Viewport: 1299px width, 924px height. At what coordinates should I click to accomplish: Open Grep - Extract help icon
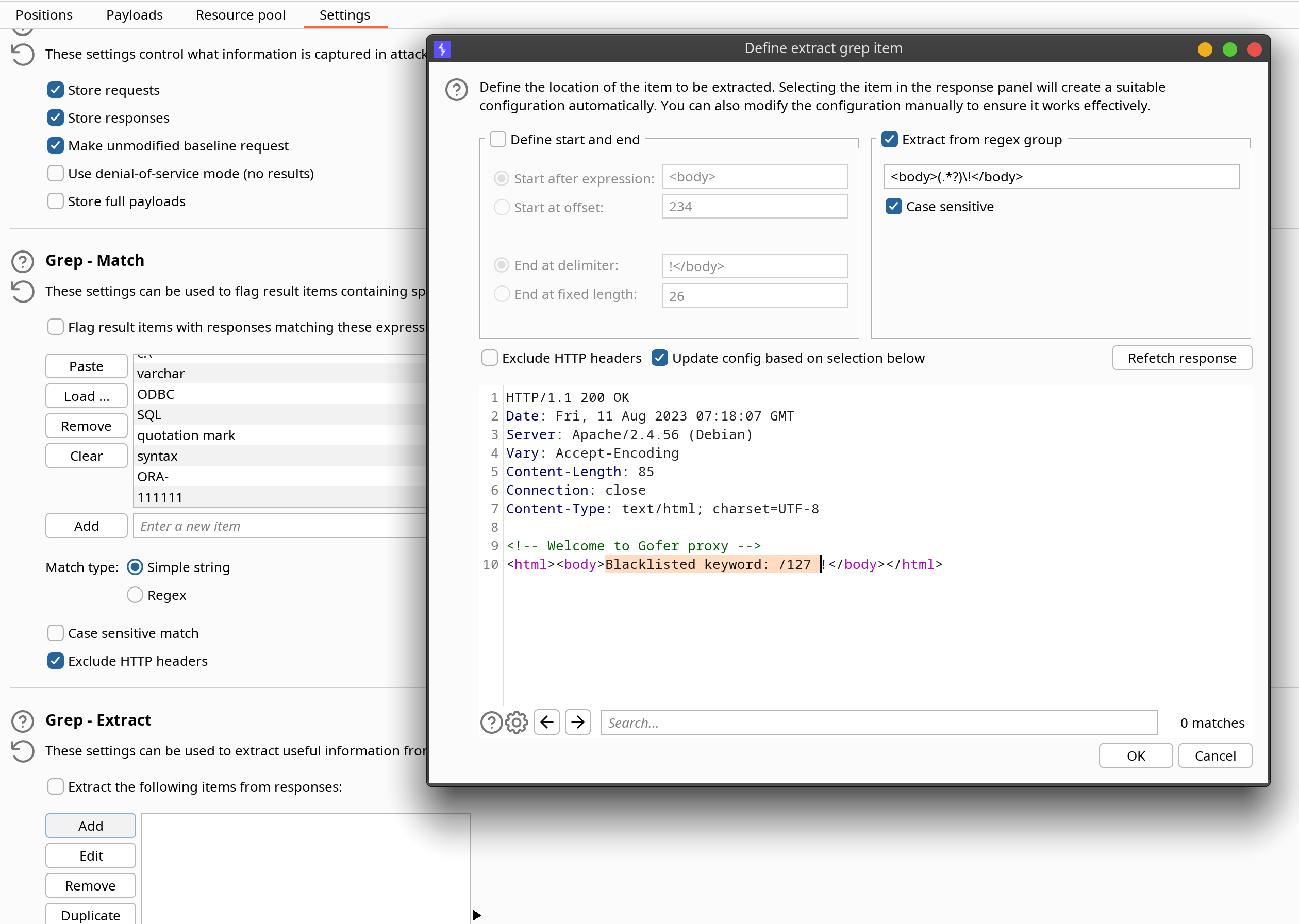pos(23,721)
